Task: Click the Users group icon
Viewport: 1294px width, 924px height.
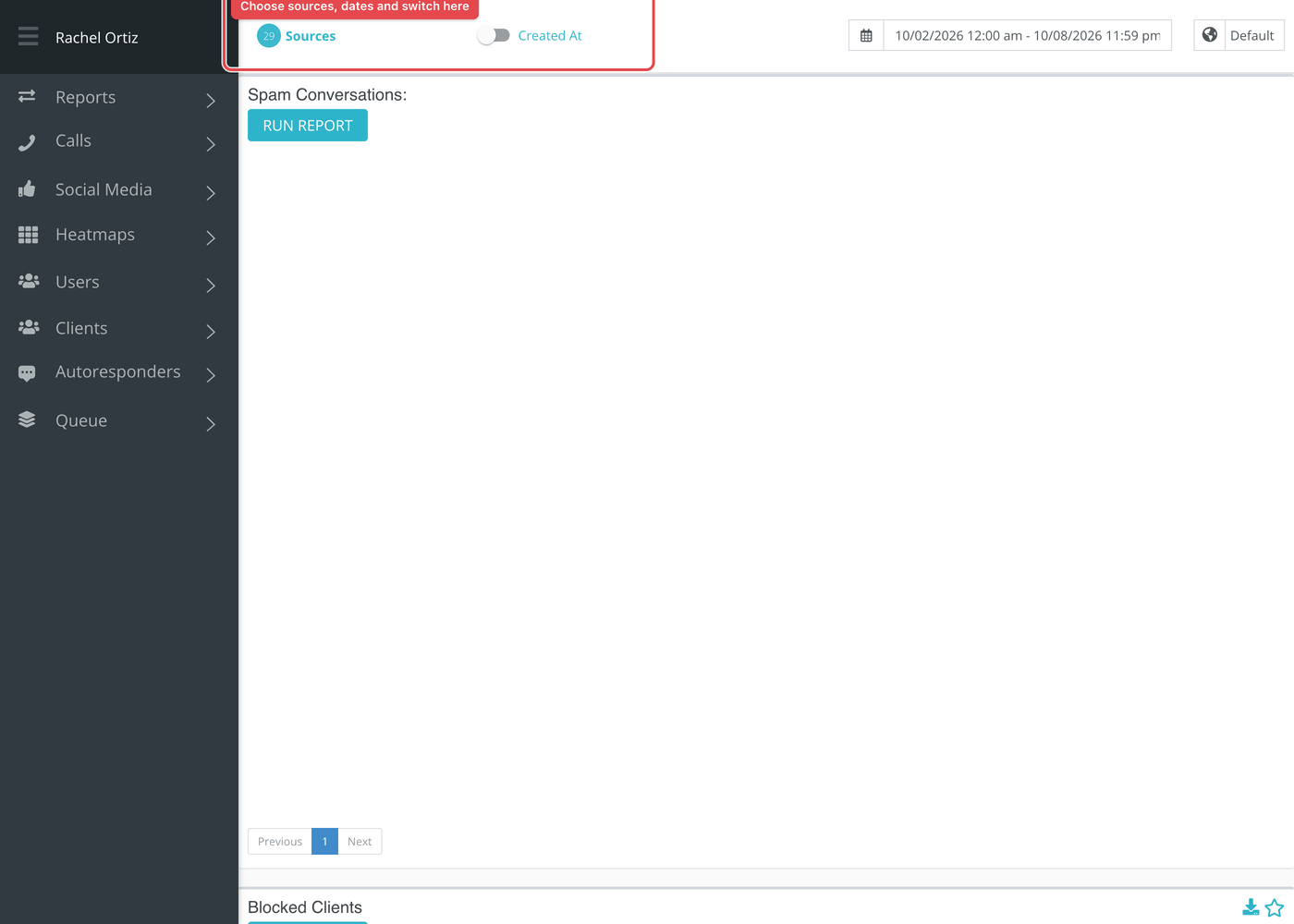Action: click(29, 281)
